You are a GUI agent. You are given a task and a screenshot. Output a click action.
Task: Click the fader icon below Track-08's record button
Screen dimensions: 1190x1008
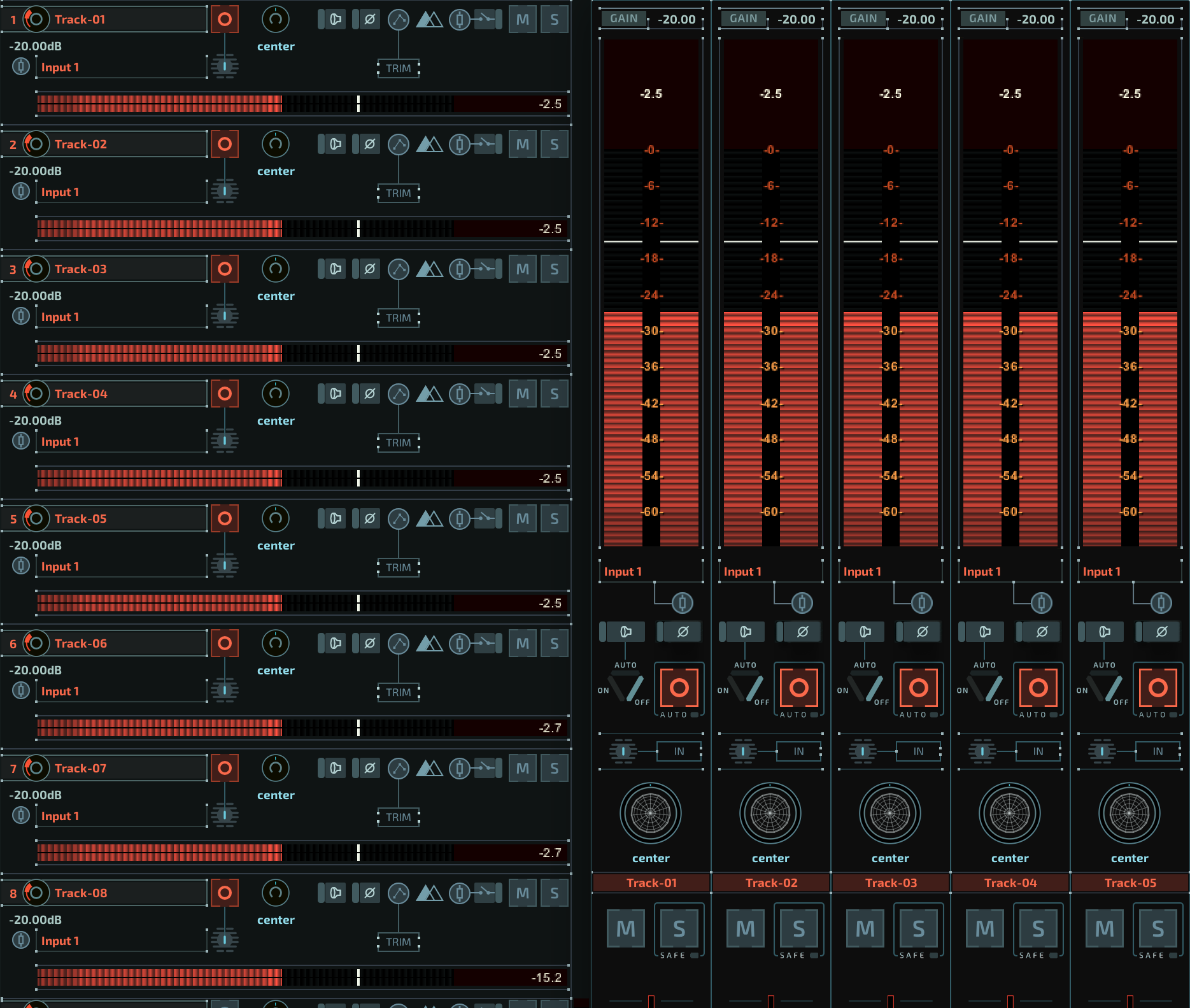(x=225, y=940)
